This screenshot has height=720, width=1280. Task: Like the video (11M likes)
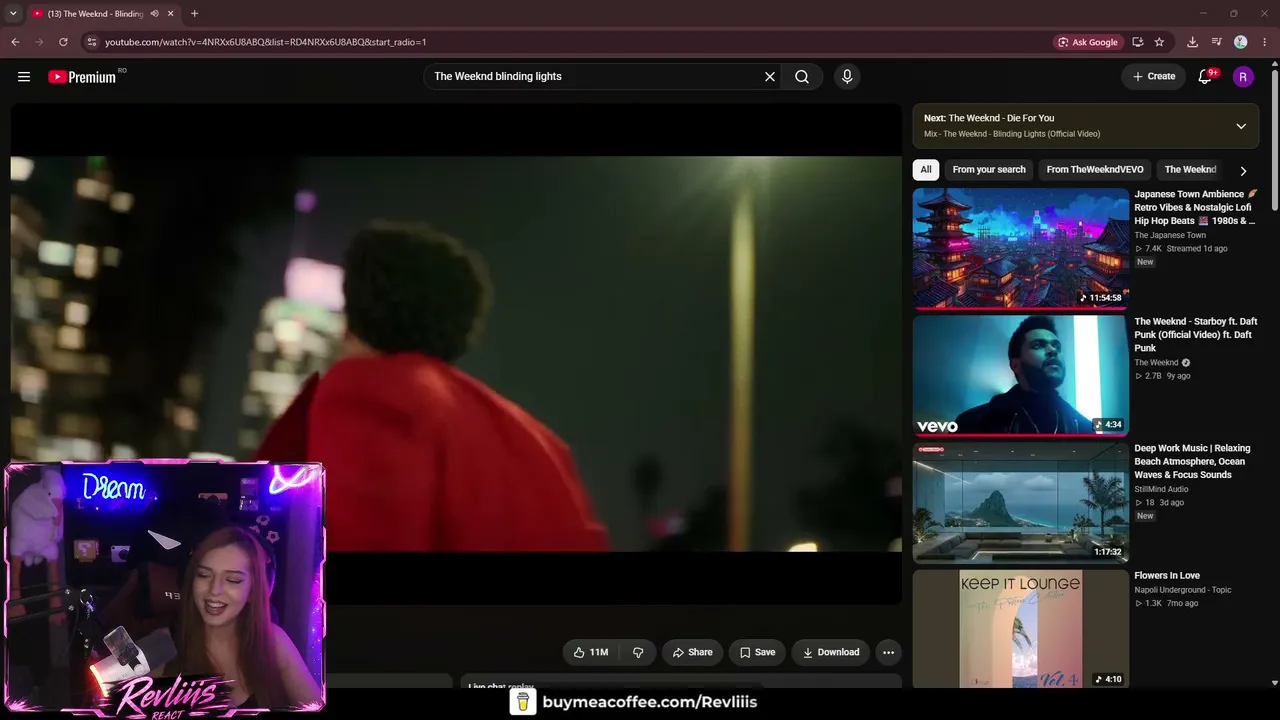591,652
